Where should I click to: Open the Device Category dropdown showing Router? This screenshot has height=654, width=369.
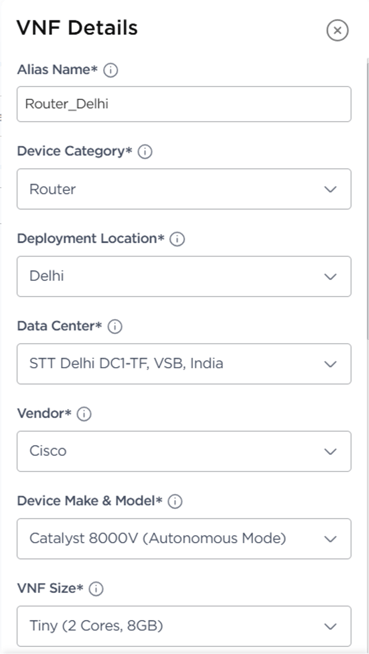point(184,189)
